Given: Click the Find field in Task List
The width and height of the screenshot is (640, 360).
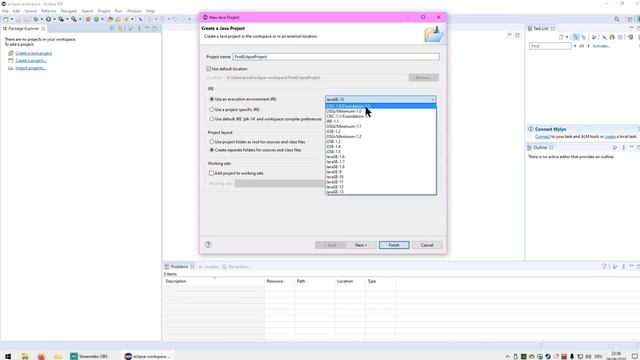Looking at the screenshot, I should 550,46.
